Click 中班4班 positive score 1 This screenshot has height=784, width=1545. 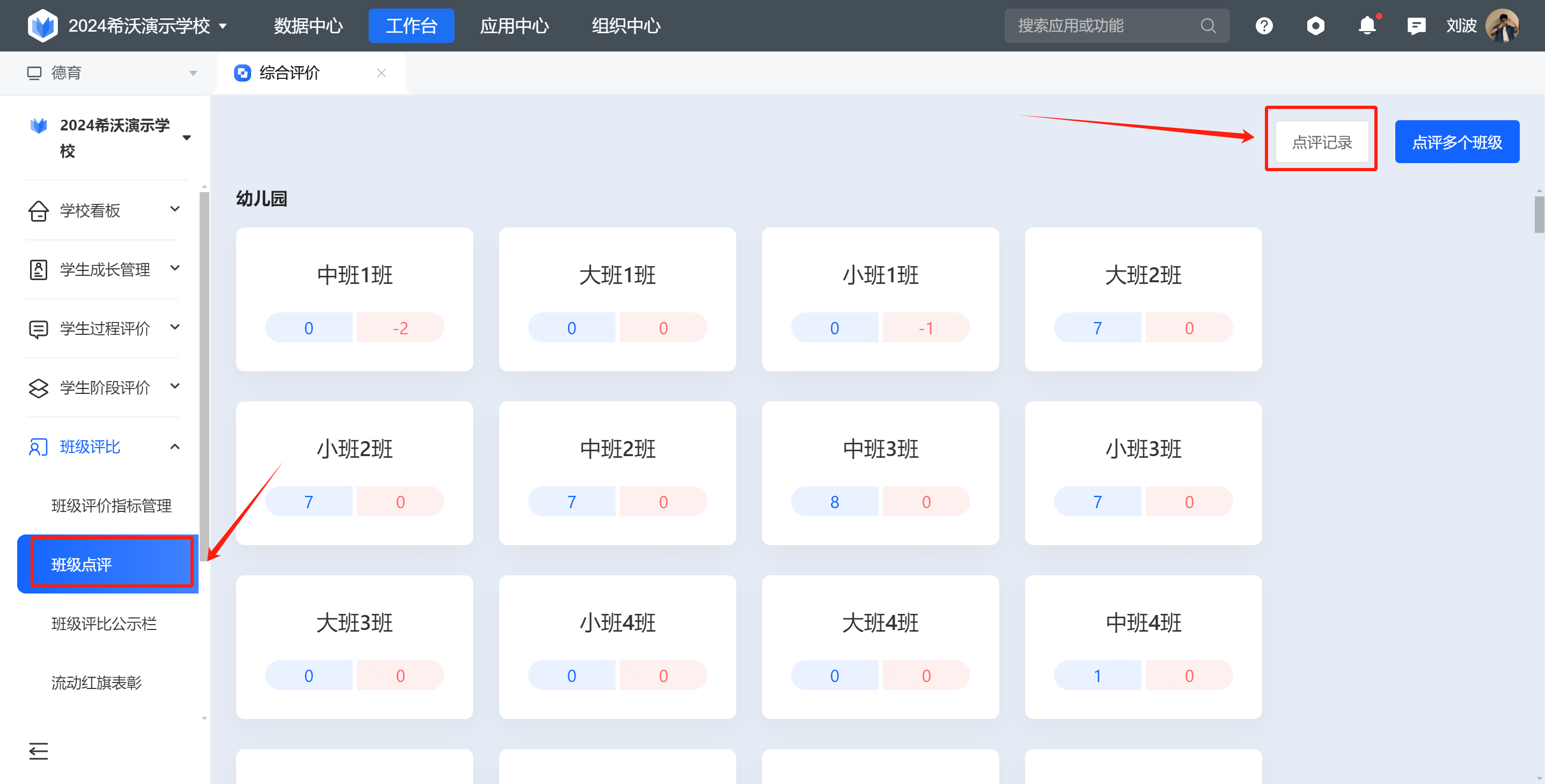click(1097, 676)
